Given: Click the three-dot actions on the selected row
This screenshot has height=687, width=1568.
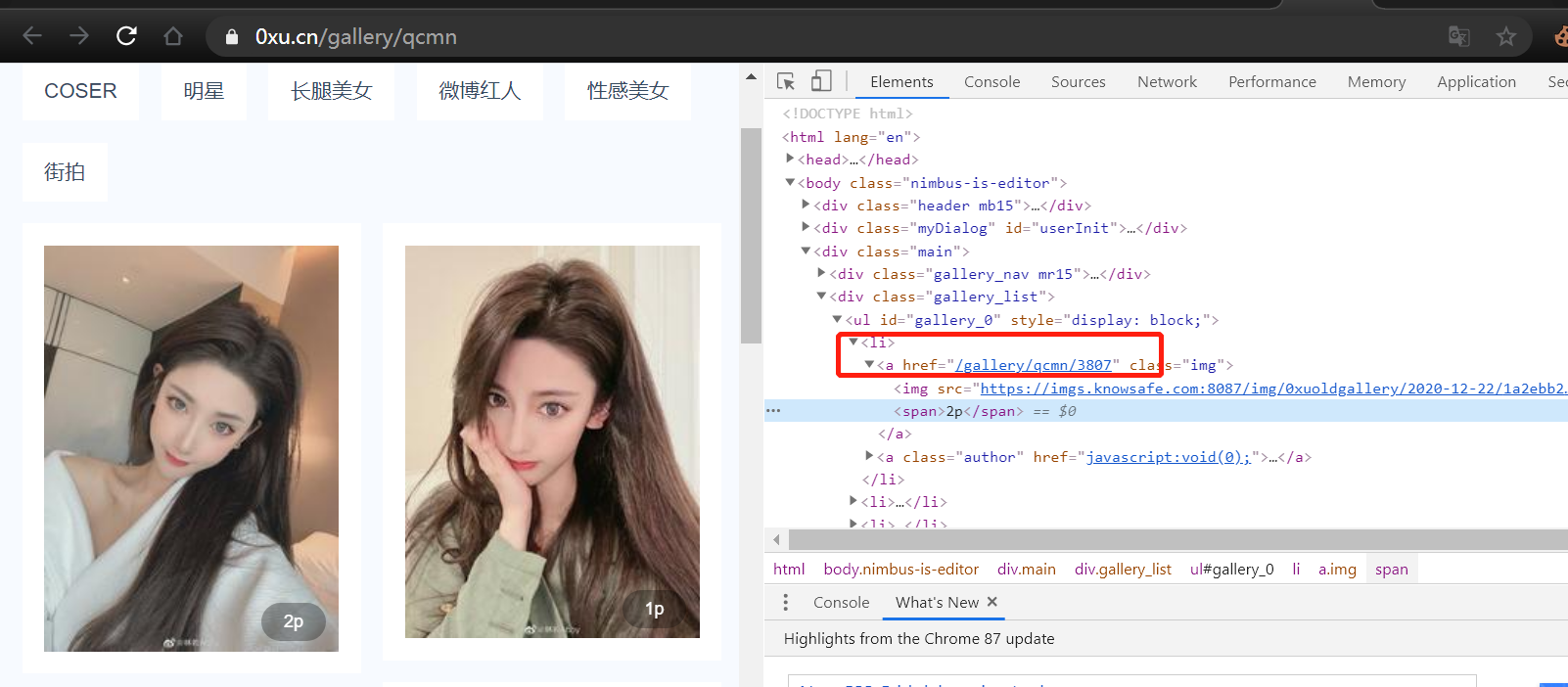Looking at the screenshot, I should coord(773,411).
